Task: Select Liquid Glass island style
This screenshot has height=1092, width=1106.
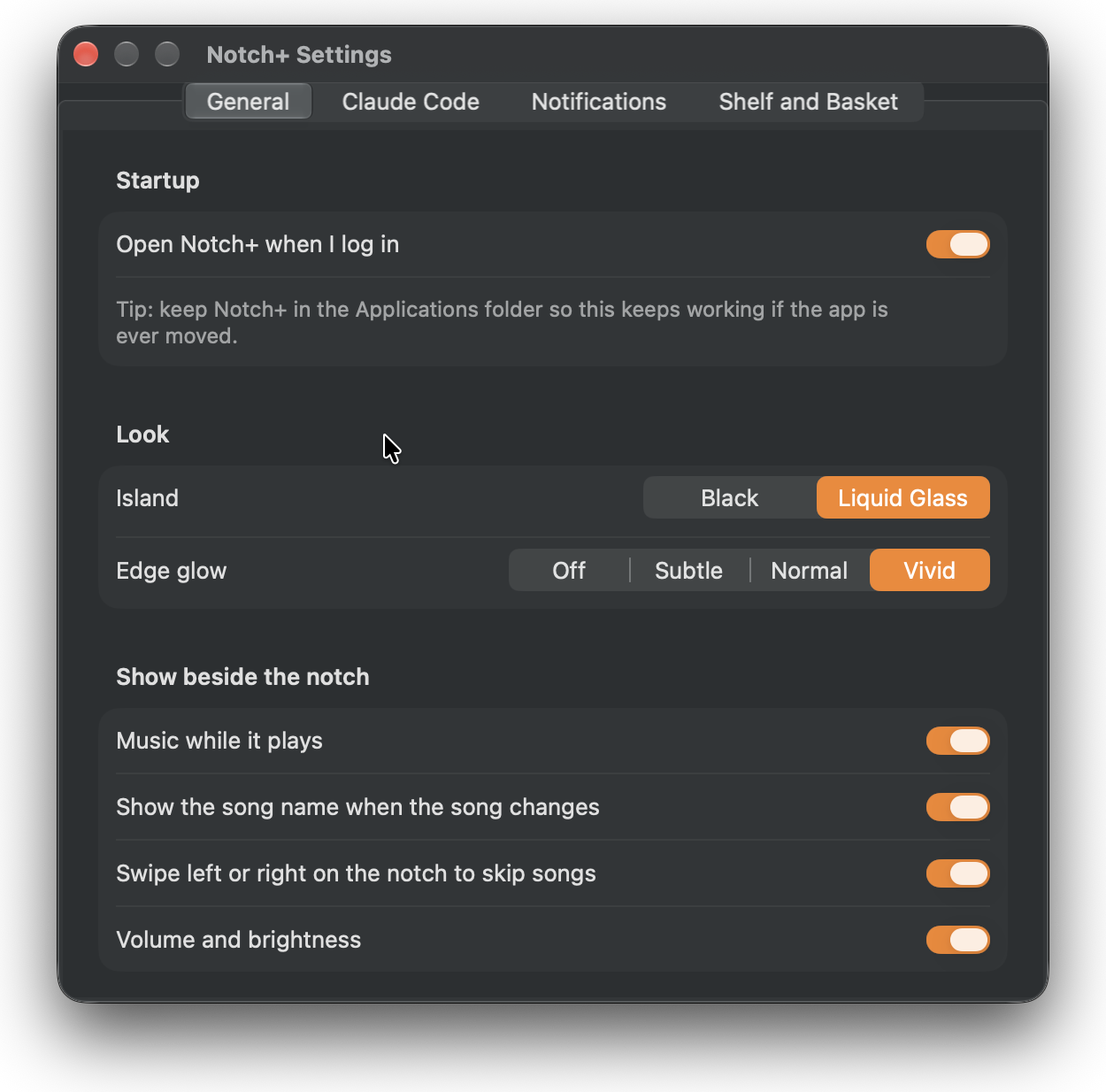Action: tap(902, 498)
